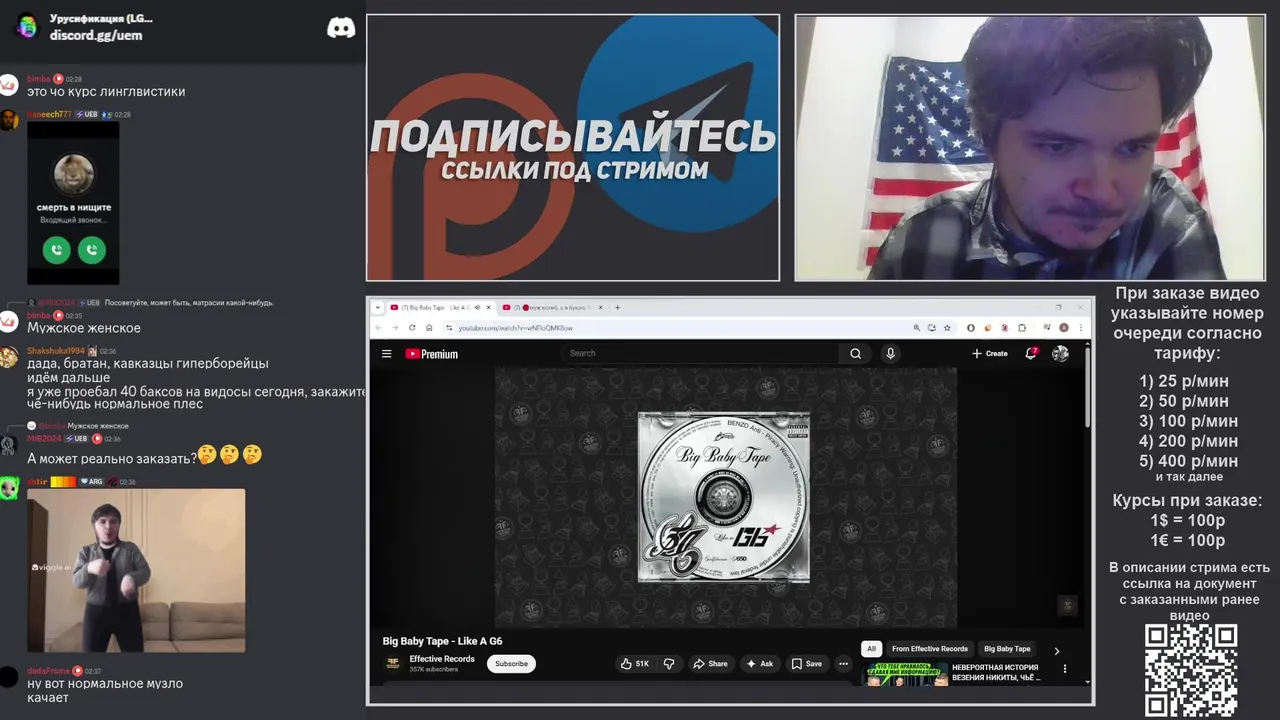The width and height of the screenshot is (1280, 720).
Task: Dislike the Big Baby Tape video
Action: [669, 663]
